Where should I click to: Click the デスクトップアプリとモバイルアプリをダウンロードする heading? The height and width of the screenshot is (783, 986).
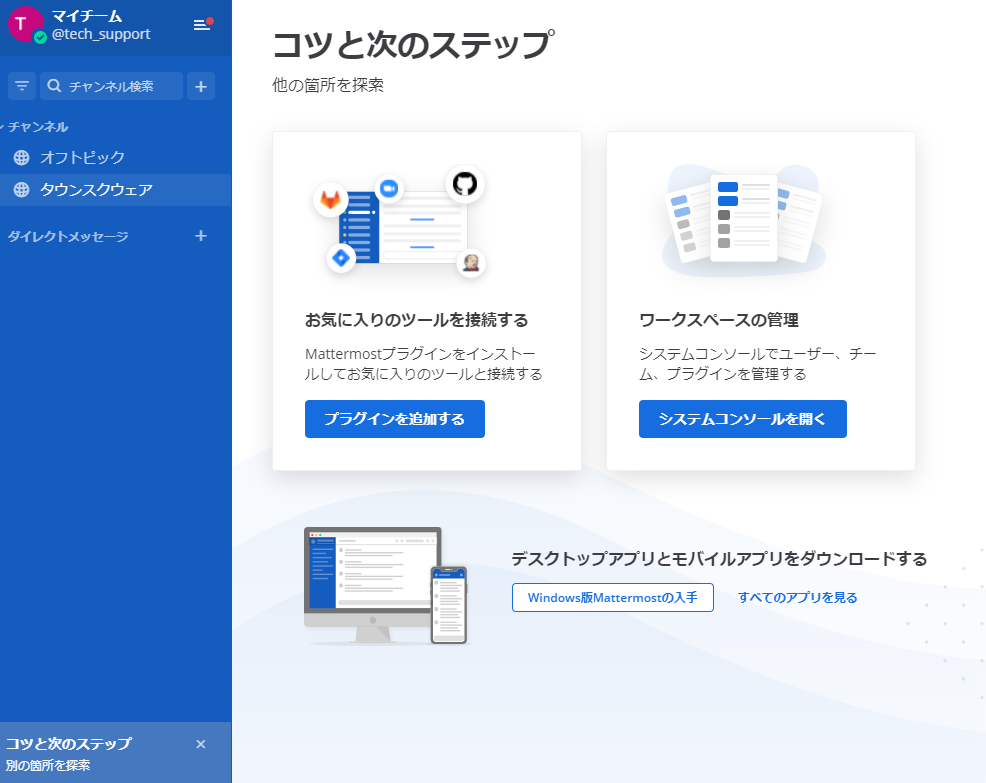719,559
